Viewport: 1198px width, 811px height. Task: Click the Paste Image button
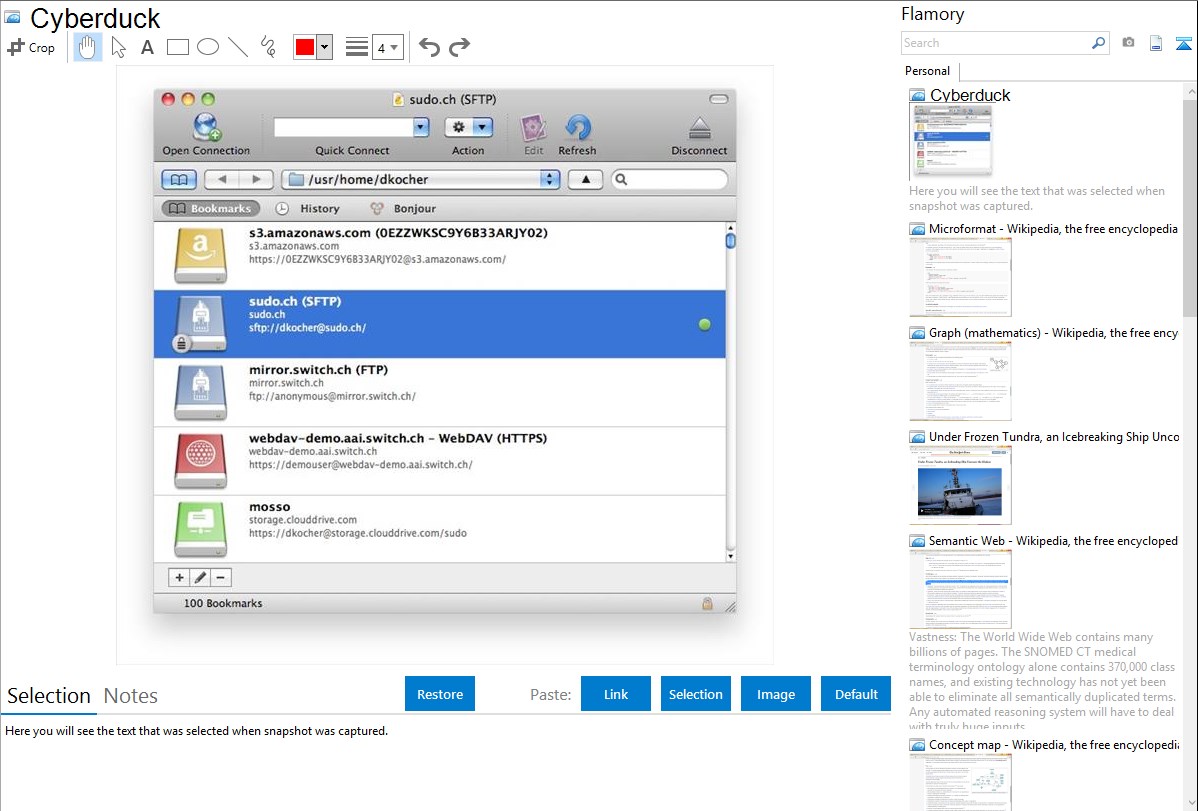point(776,694)
